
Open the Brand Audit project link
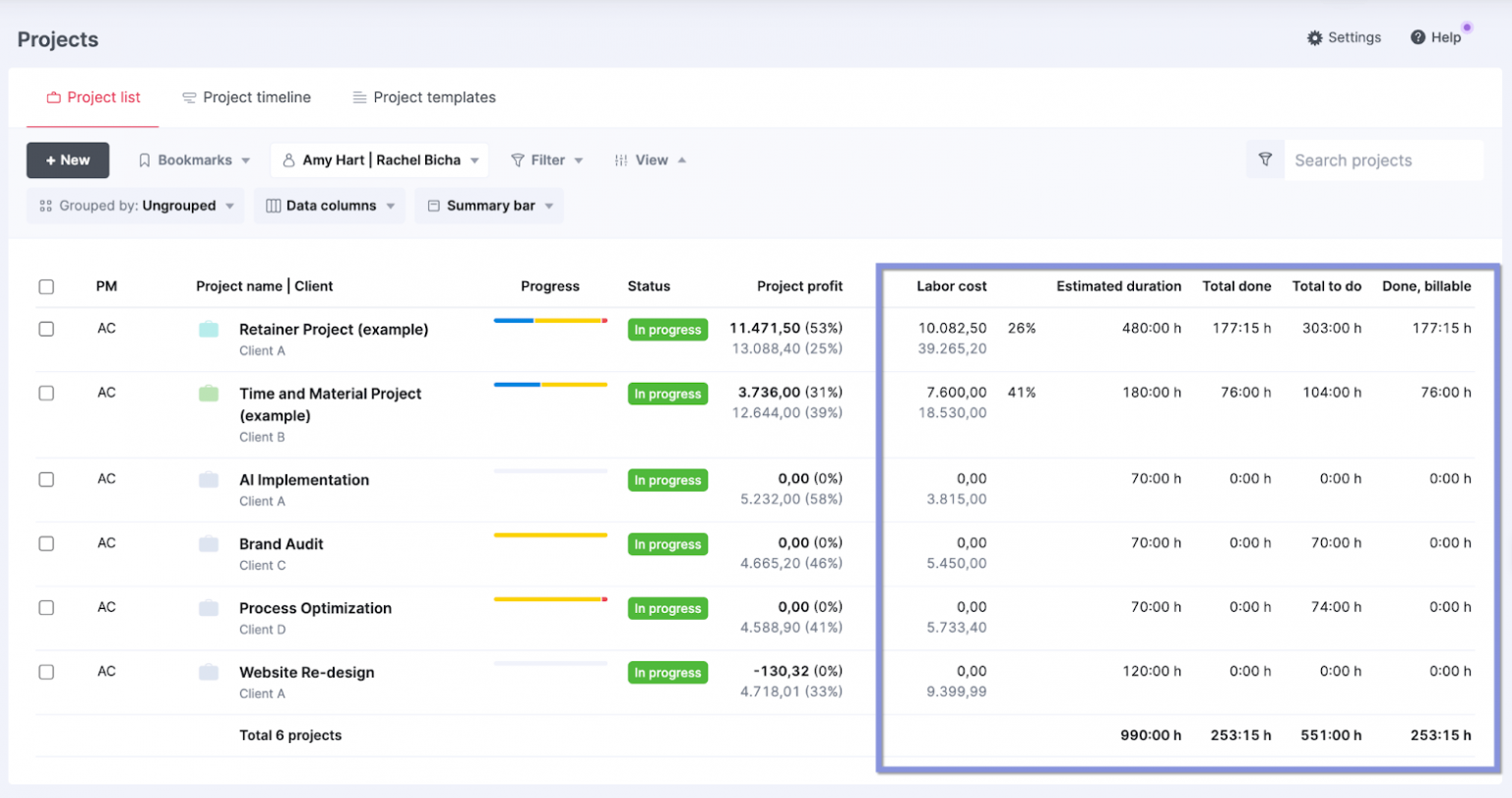[x=281, y=544]
